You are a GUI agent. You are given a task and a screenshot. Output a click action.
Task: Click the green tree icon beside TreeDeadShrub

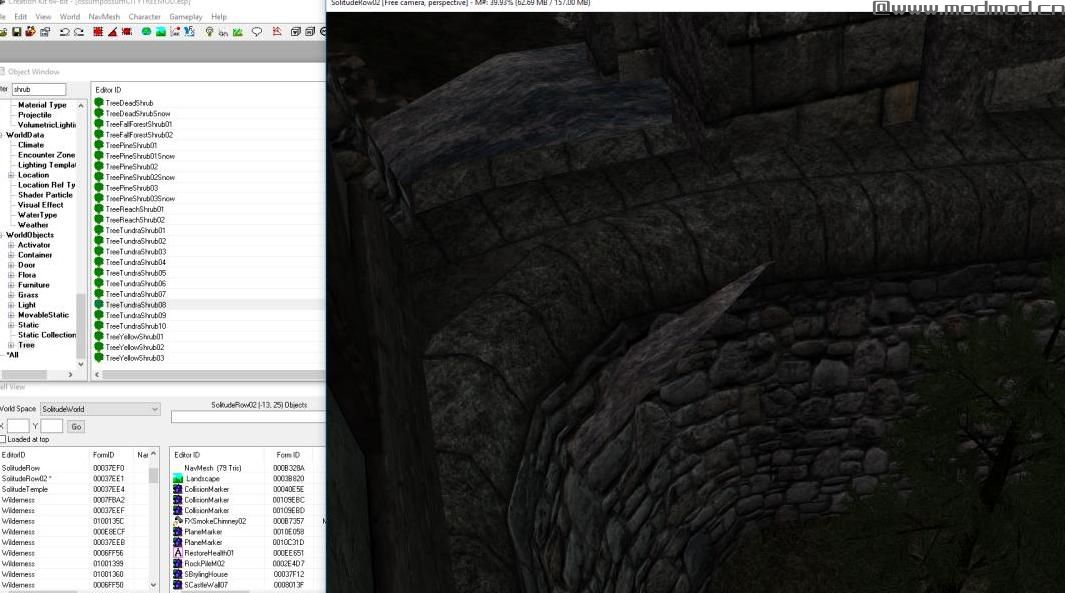98,103
